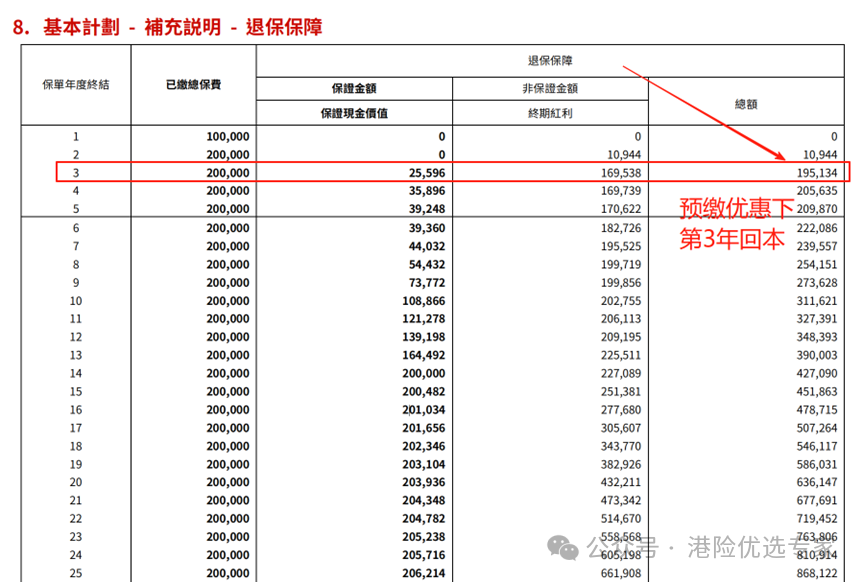Select guaranteed cash value 39,248
Screen dimensions: 863x582
[x=427, y=209]
